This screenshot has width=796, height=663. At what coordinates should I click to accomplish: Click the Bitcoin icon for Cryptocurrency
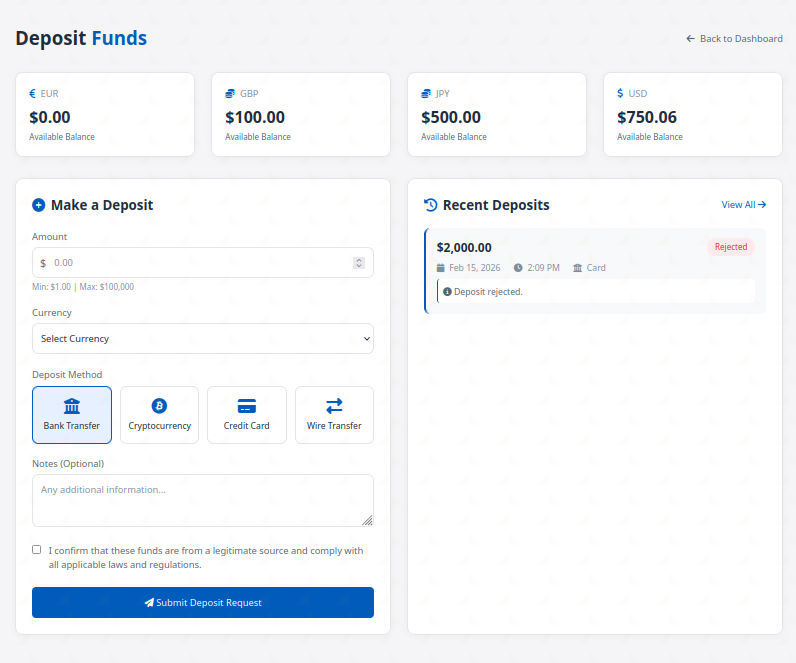159,406
